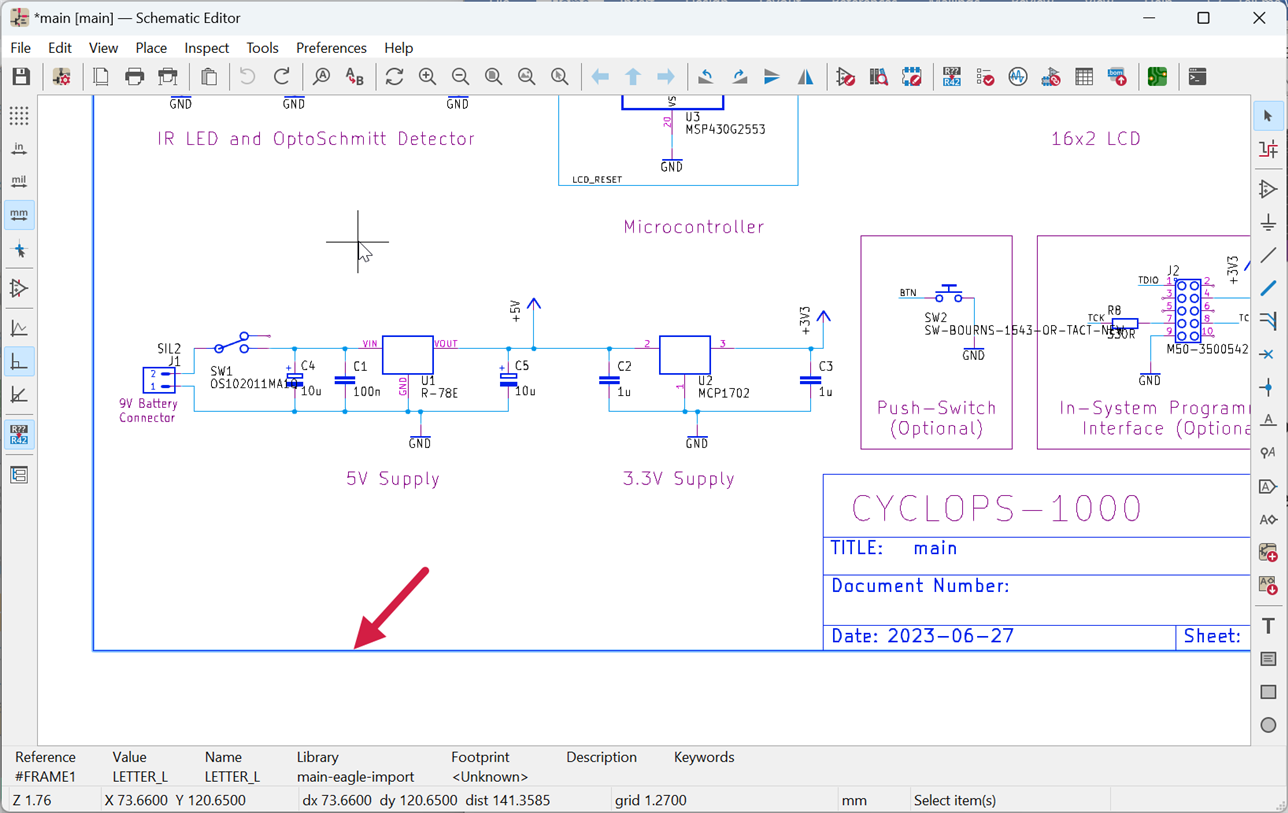The width and height of the screenshot is (1288, 813).
Task: Rotate selection counterclockwise
Action: pos(706,77)
